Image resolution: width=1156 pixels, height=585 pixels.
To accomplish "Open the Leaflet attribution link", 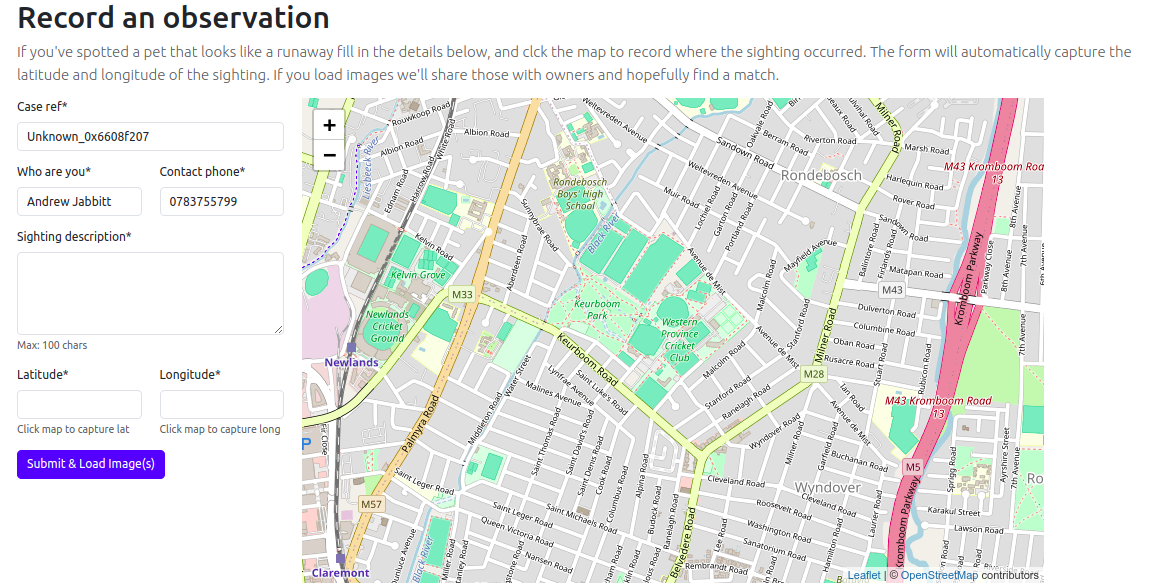I will 864,575.
